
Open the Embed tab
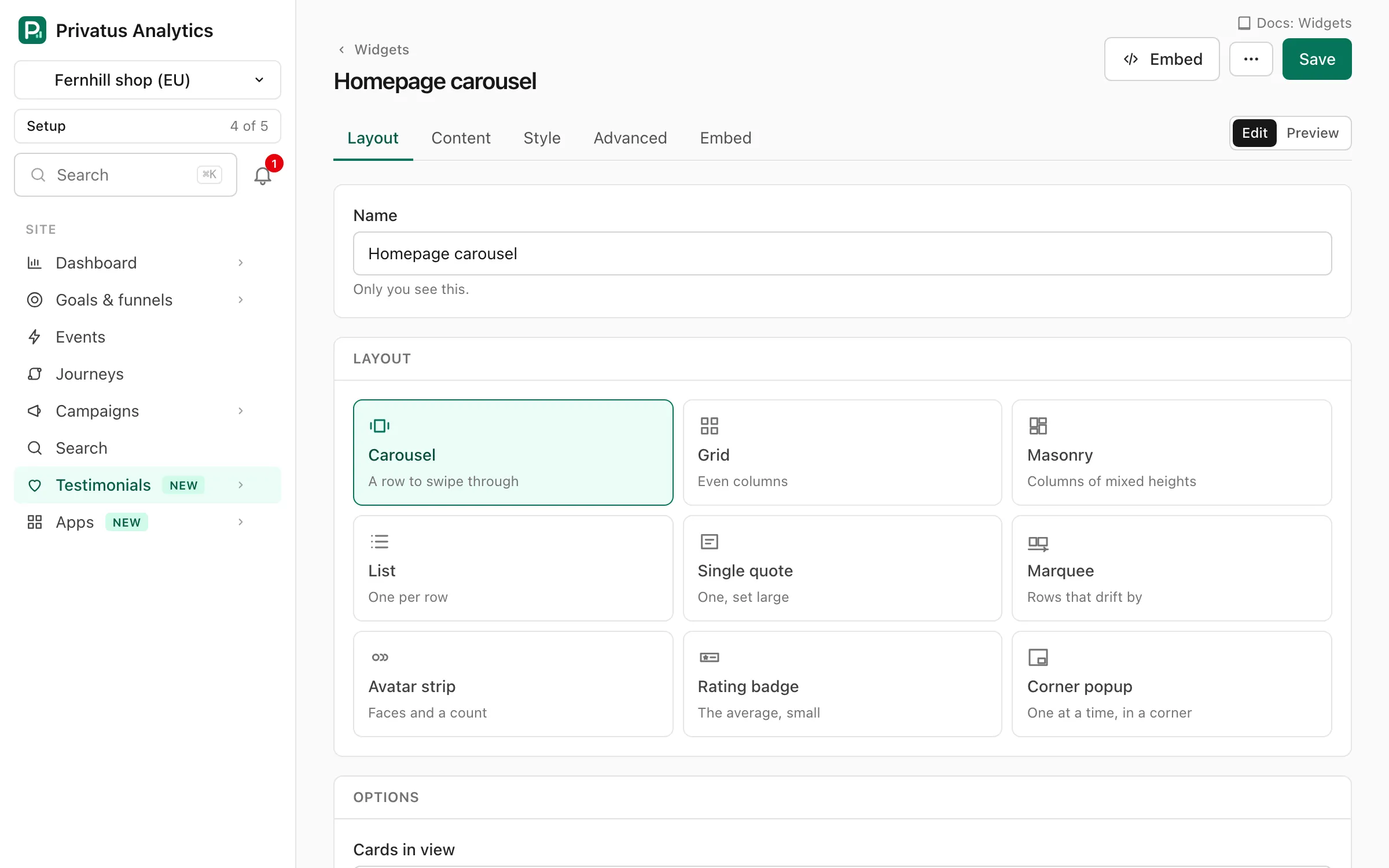pyautogui.click(x=726, y=138)
